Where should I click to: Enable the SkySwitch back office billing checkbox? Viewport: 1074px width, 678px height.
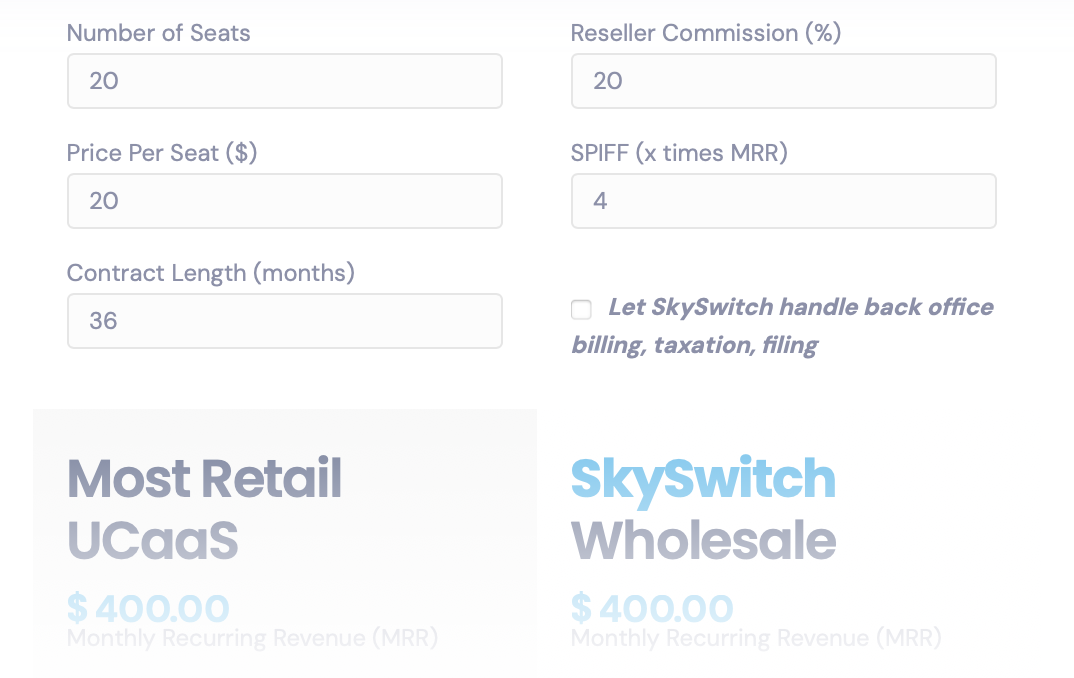pyautogui.click(x=581, y=309)
